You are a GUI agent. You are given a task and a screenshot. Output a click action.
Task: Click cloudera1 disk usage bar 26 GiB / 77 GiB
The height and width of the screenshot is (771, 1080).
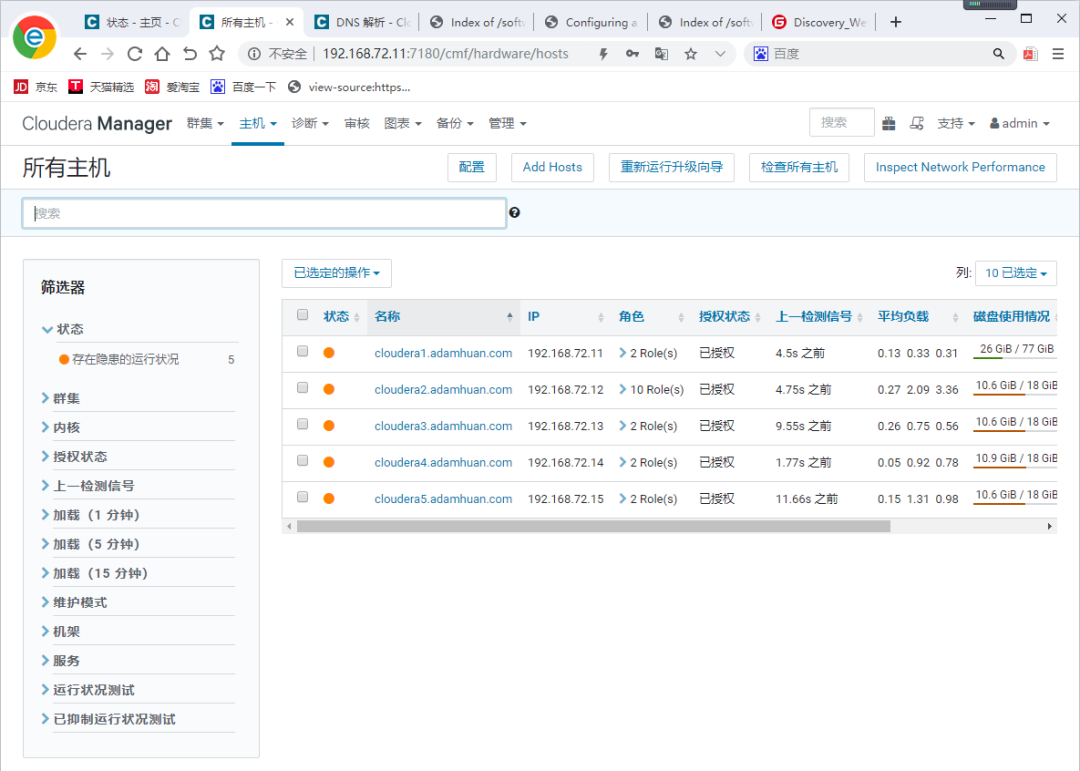[x=1015, y=350]
